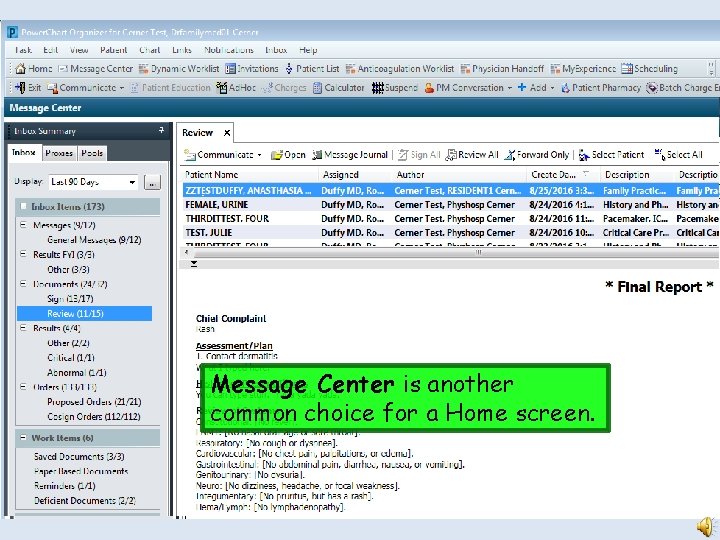Collapse the Messages tree node

pyautogui.click(x=23, y=225)
